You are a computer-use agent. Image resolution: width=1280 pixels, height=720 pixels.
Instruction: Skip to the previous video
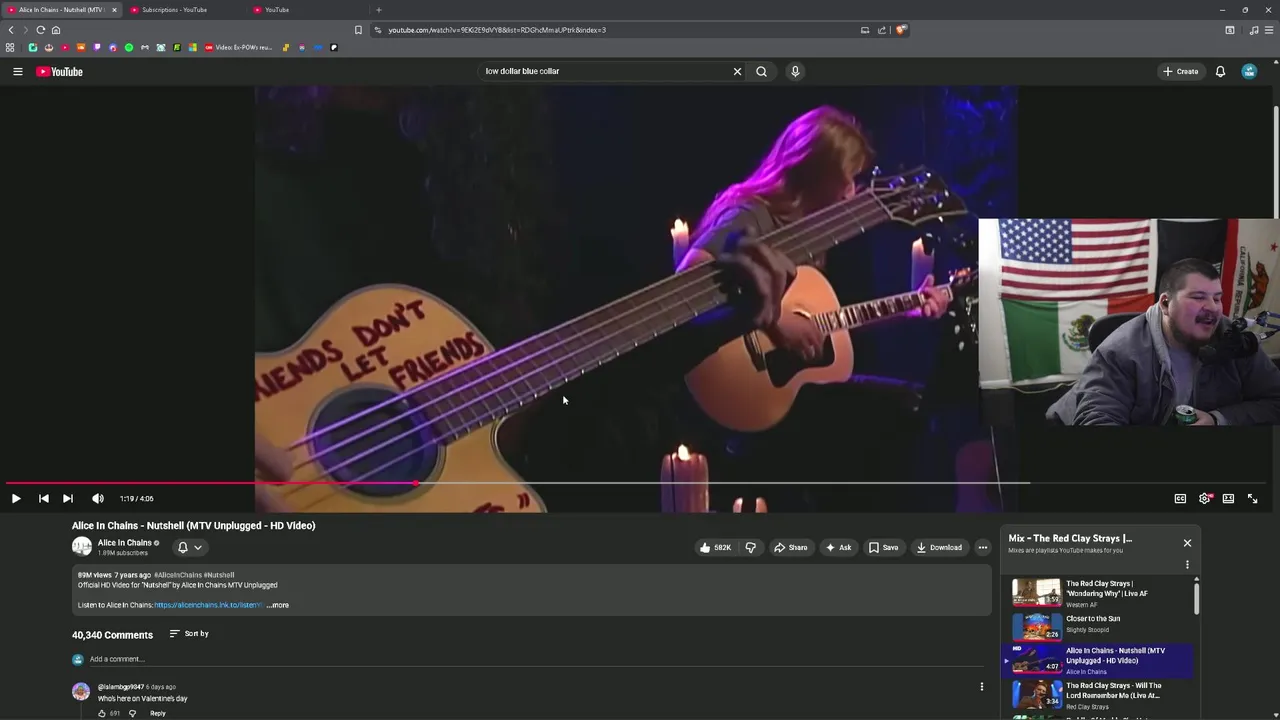click(x=43, y=498)
